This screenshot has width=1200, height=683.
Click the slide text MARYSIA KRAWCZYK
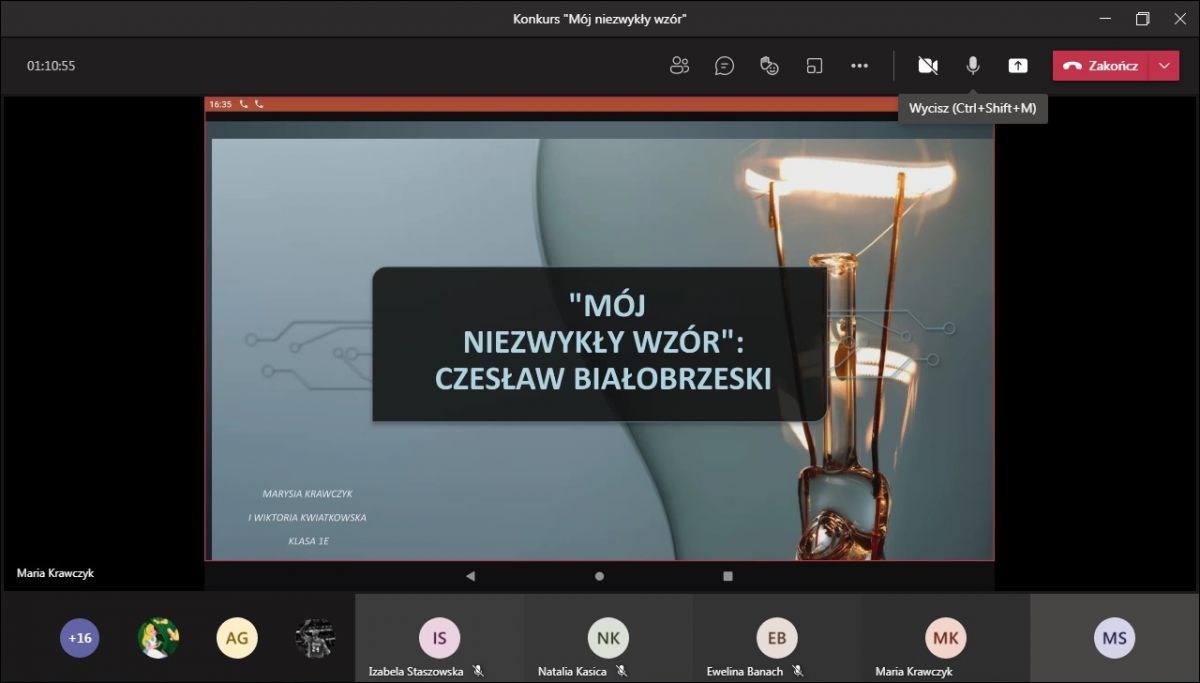click(x=307, y=494)
